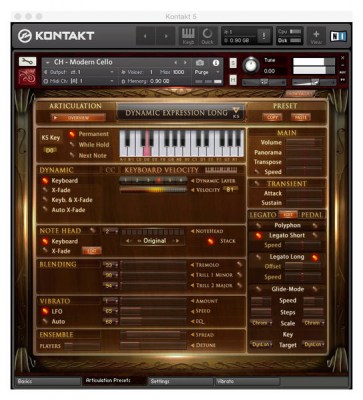363x400 pixels.
Task: Click the exclamation panic button
Action: pyautogui.click(x=264, y=36)
